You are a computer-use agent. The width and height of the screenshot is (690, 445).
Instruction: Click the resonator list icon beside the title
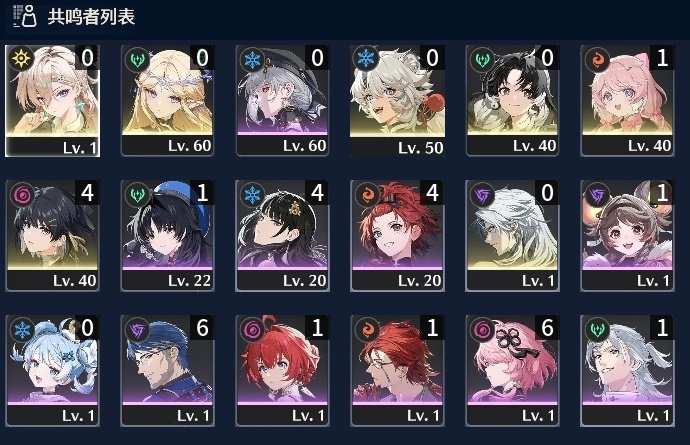25,17
